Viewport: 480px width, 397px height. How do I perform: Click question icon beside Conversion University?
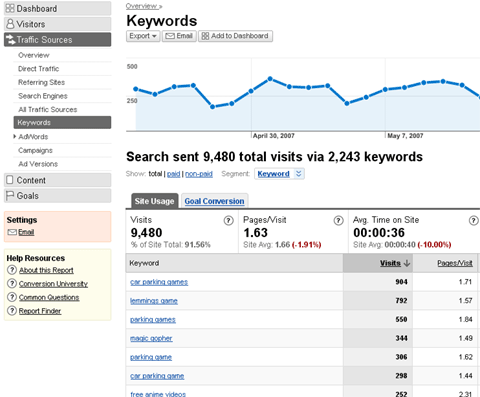coord(12,283)
